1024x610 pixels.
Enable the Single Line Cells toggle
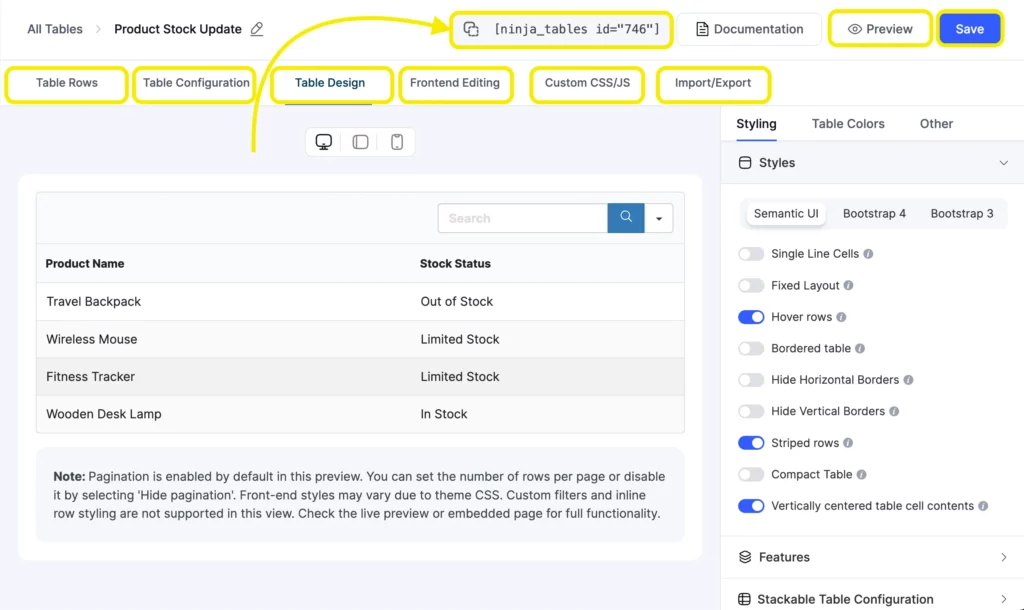[751, 254]
